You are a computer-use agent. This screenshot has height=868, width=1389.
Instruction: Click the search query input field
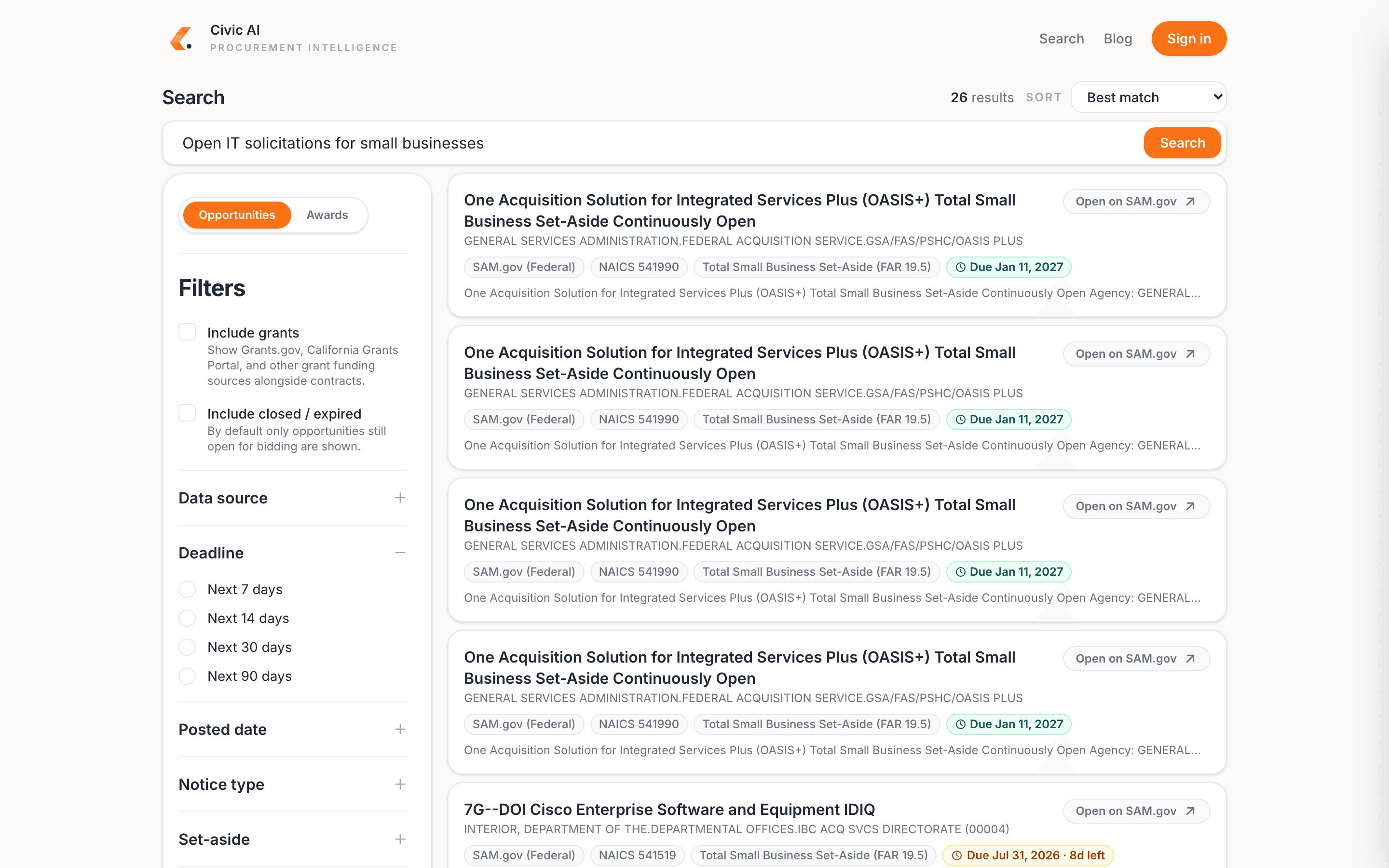(x=654, y=143)
